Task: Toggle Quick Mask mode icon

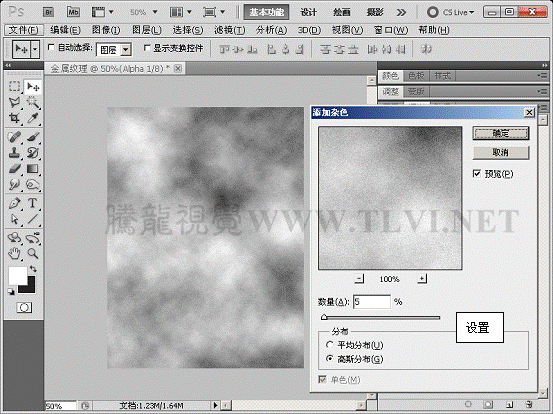Action: 24,308
